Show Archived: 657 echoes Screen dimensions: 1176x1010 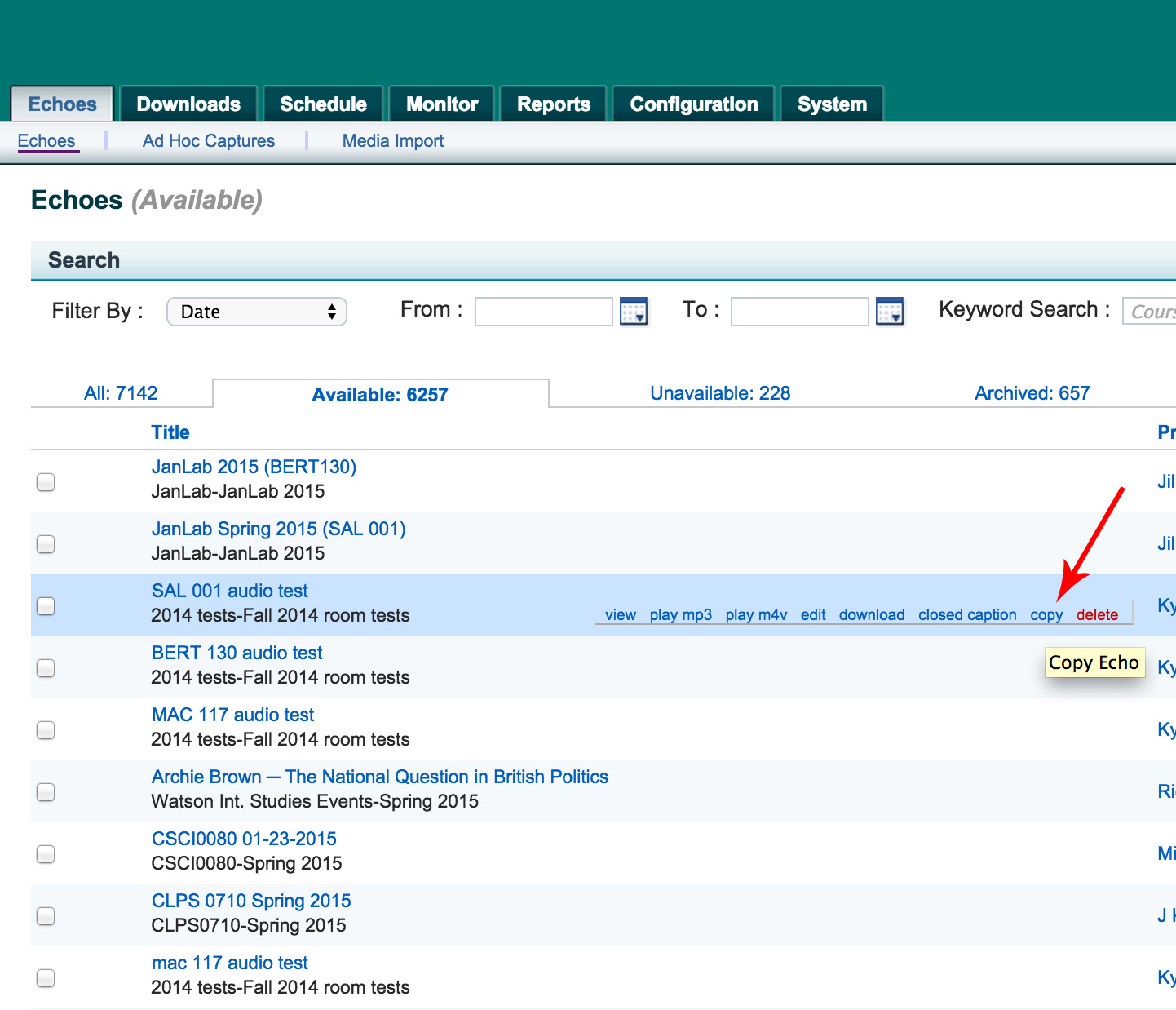click(1032, 393)
